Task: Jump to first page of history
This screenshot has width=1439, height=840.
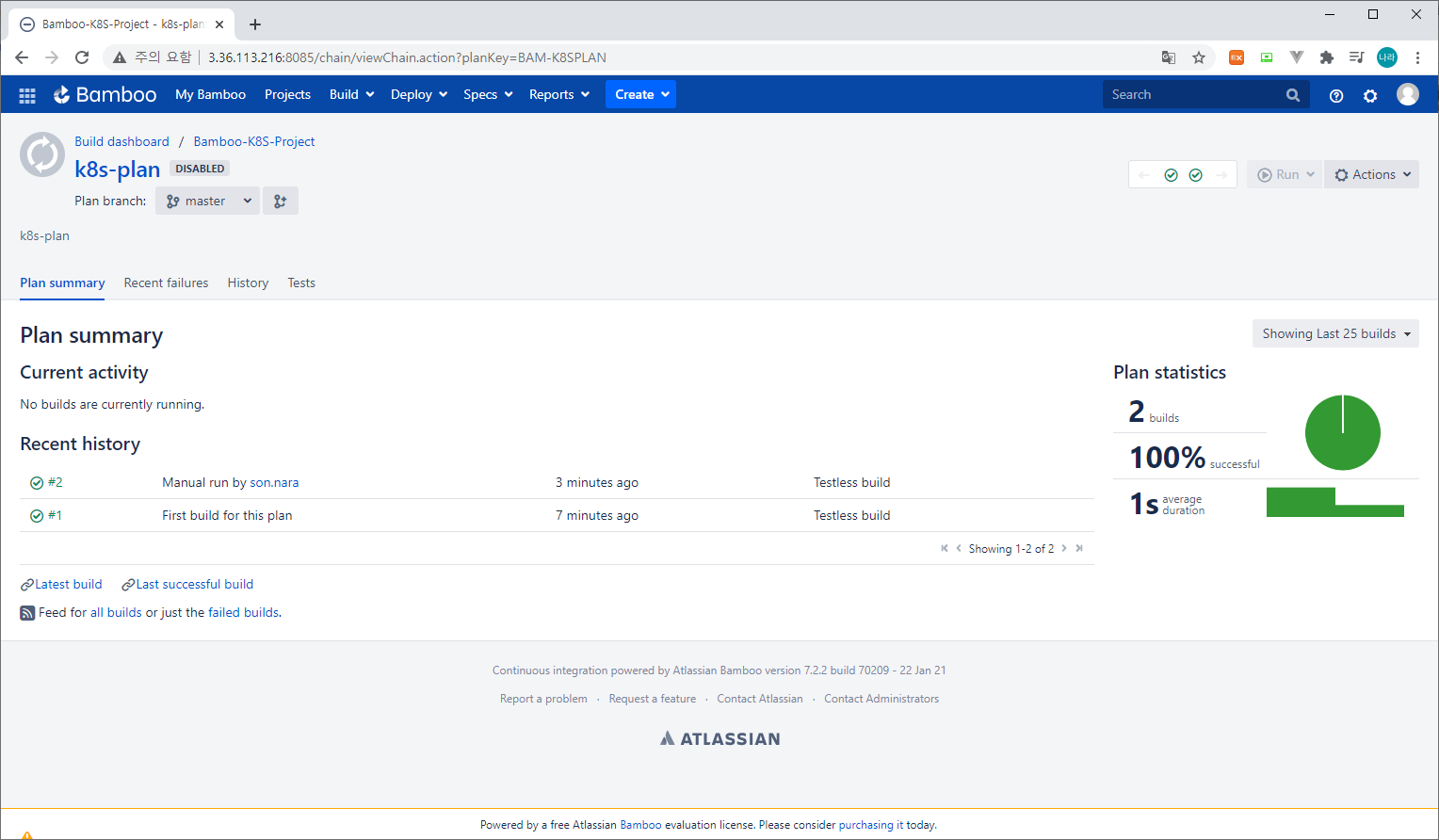Action: pyautogui.click(x=945, y=548)
